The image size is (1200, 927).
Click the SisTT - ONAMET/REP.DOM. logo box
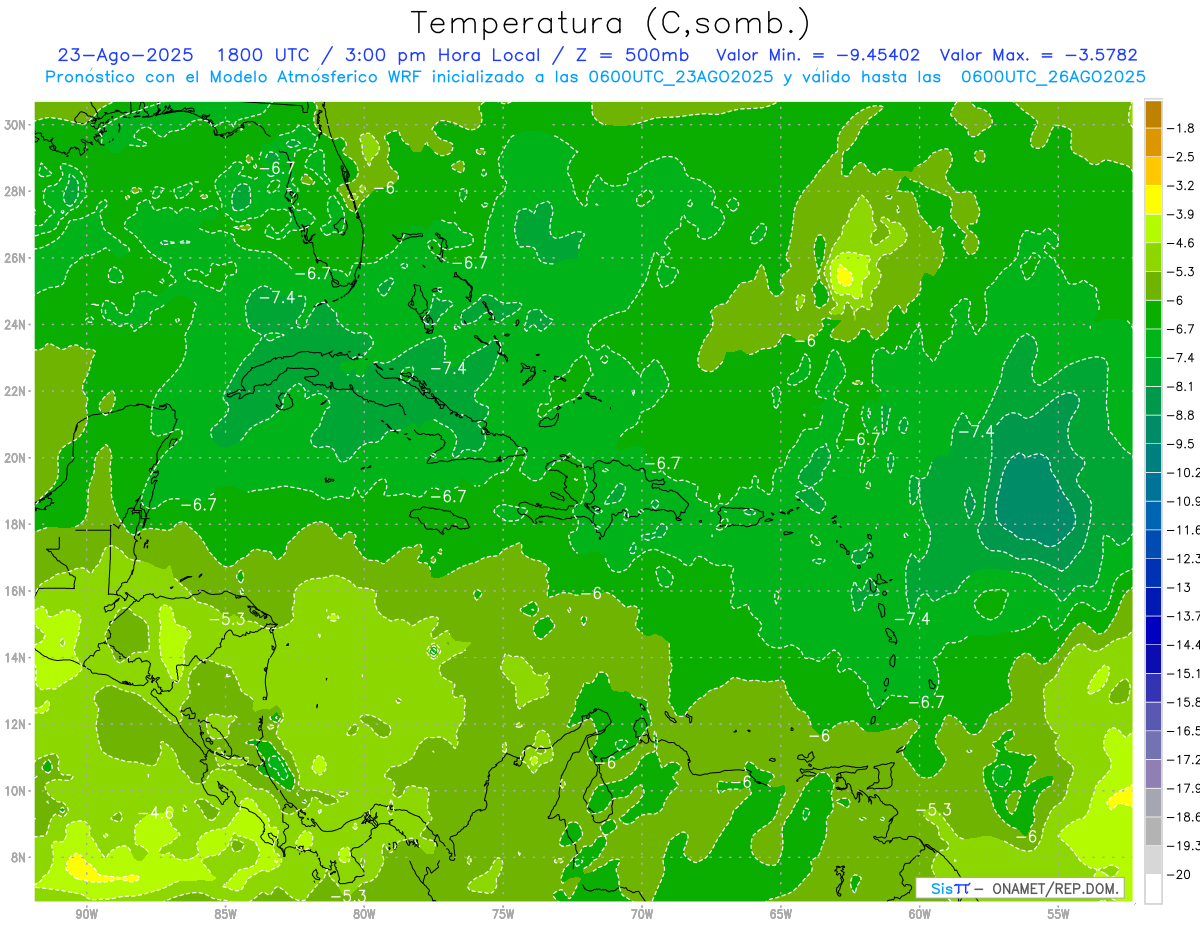coord(1021,888)
